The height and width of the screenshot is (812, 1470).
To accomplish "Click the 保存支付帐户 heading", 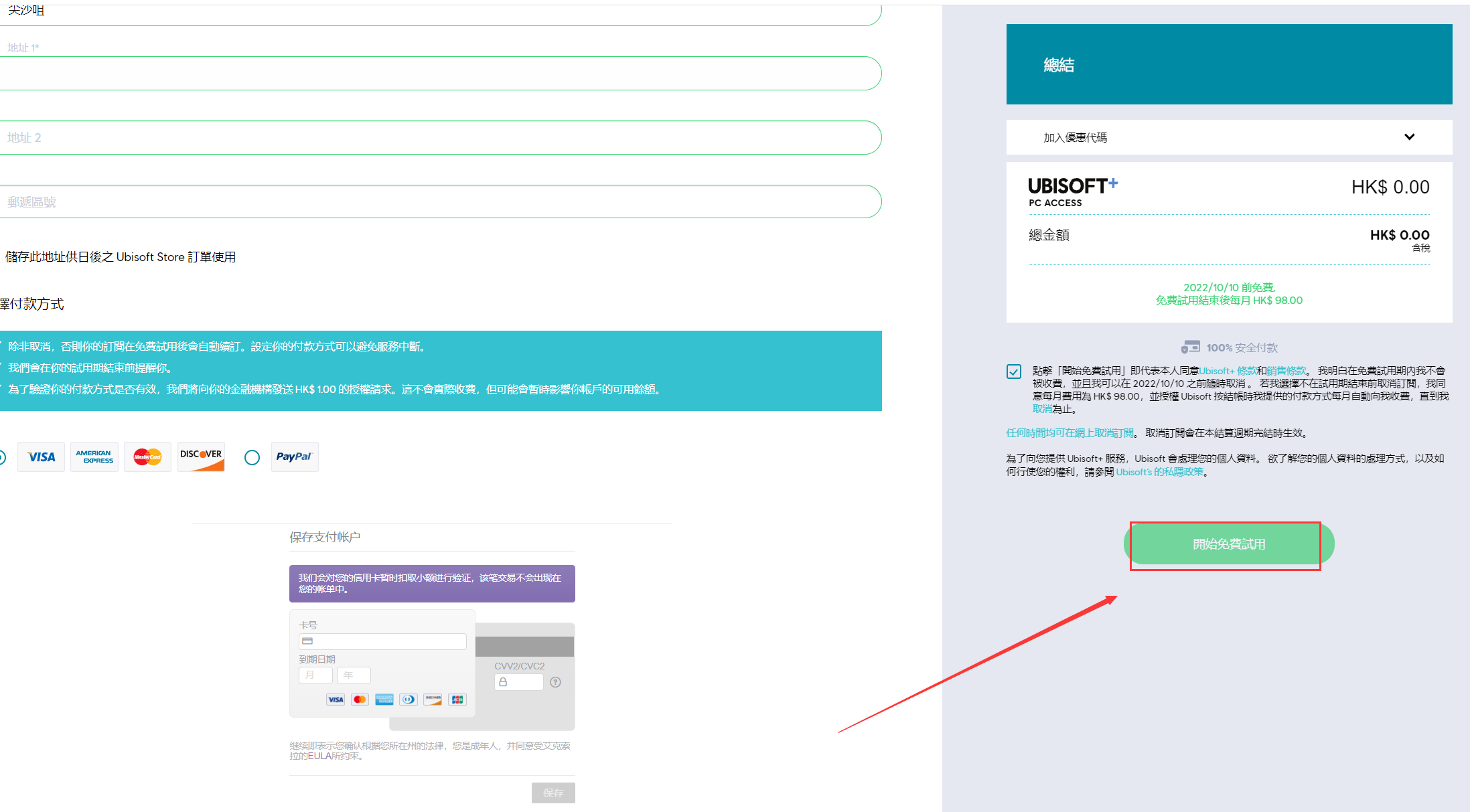I will pos(325,537).
